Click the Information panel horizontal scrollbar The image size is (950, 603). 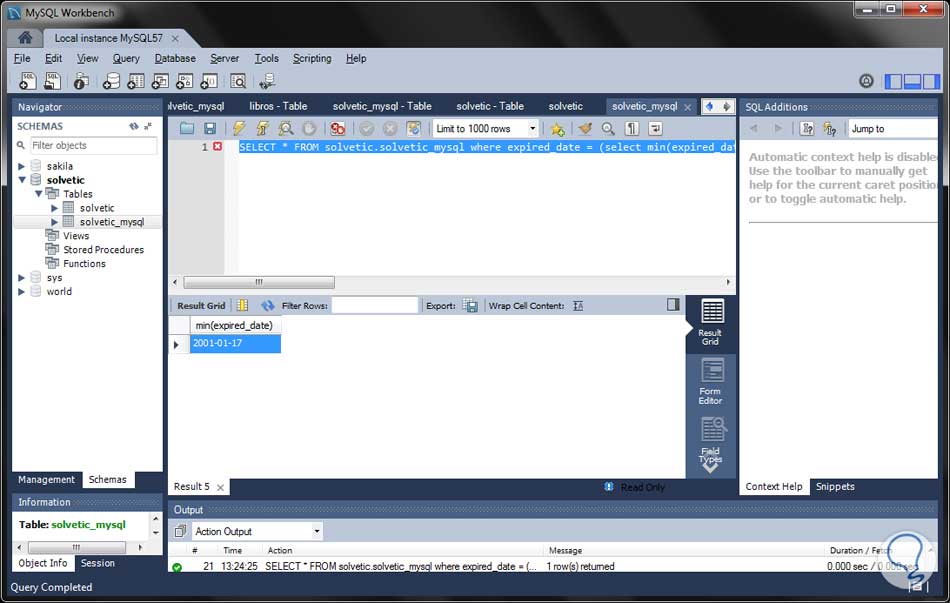(x=76, y=547)
